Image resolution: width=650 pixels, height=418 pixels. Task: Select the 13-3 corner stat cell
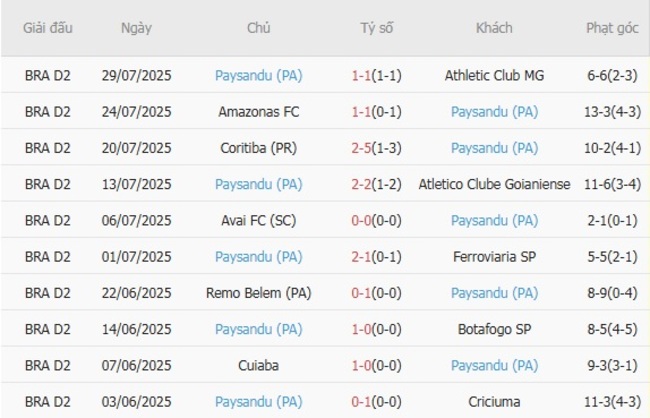click(x=610, y=111)
